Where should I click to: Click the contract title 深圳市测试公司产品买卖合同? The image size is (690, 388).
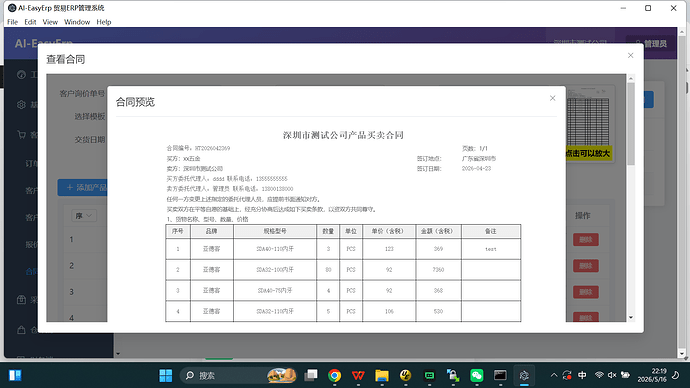coord(343,135)
